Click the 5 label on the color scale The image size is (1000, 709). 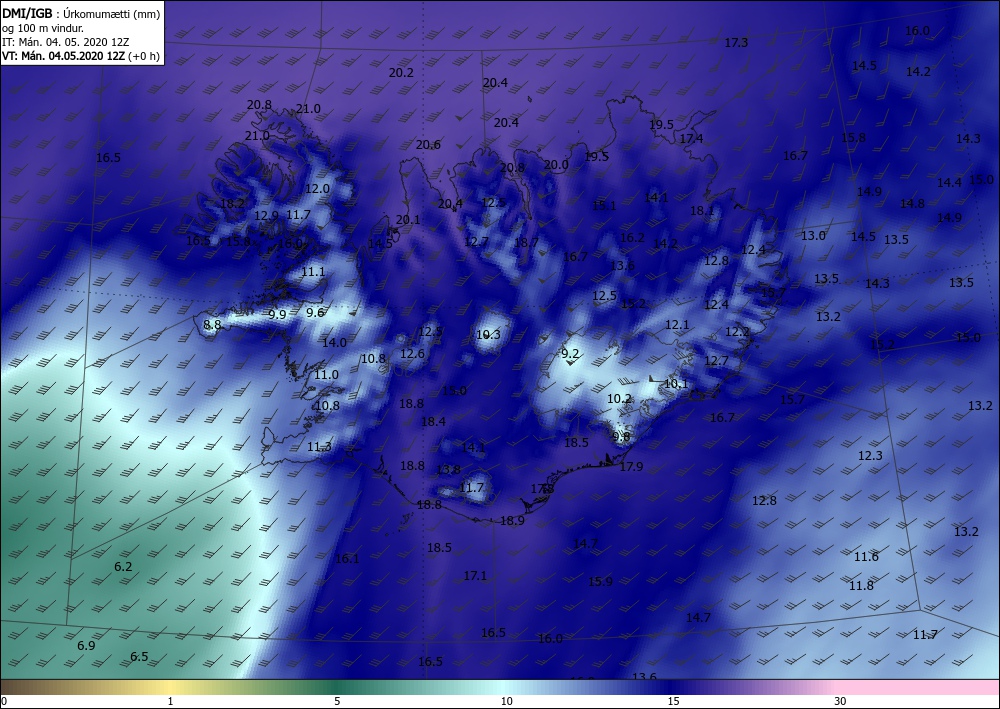point(337,701)
